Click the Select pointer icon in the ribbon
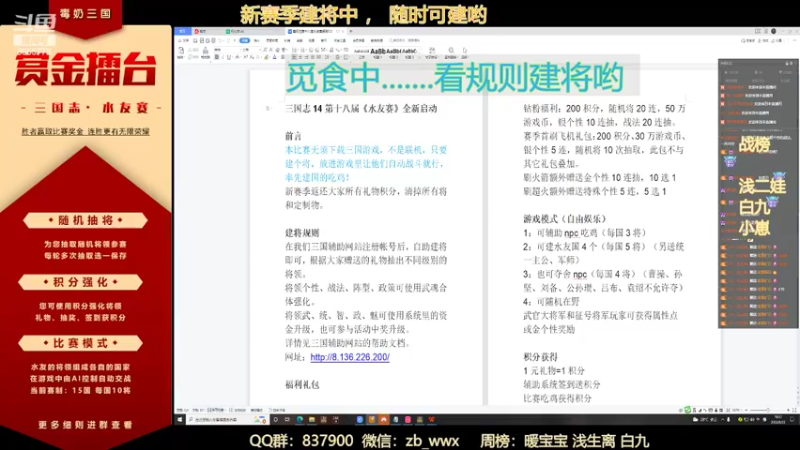This screenshot has width=800, height=450. click(465, 51)
